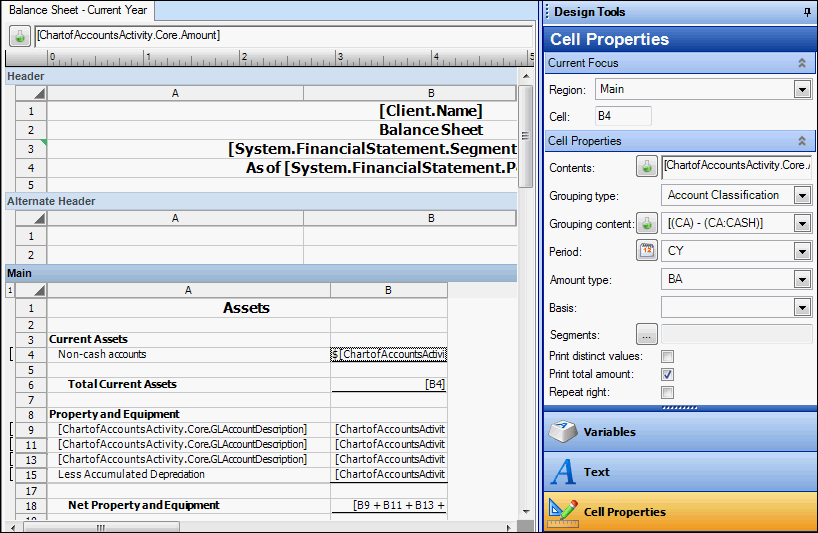Open the Period calendar icon
The height and width of the screenshot is (533, 818).
click(x=647, y=251)
